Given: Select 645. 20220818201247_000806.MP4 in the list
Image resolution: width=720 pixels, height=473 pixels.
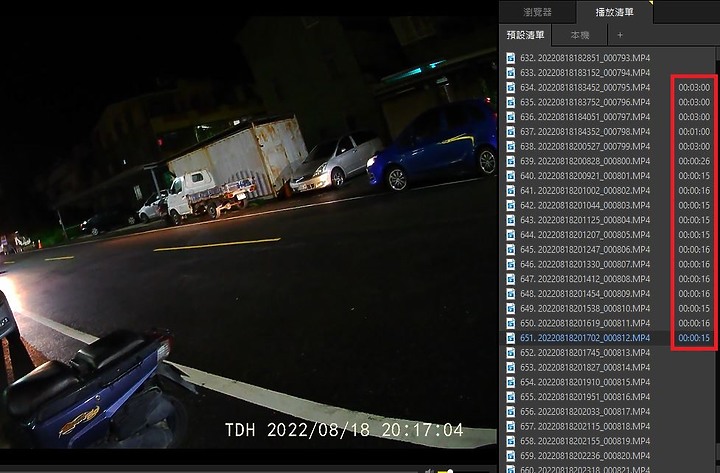Looking at the screenshot, I should click(585, 249).
